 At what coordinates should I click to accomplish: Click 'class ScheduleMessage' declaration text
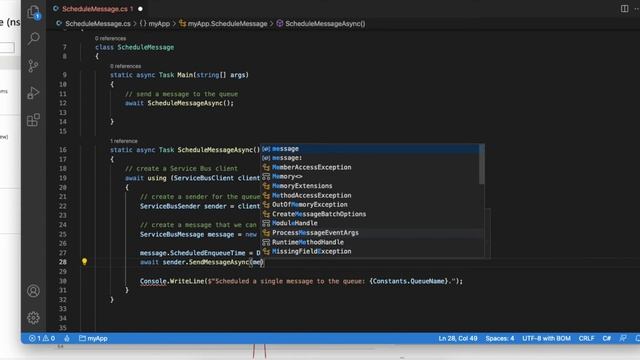click(x=135, y=47)
